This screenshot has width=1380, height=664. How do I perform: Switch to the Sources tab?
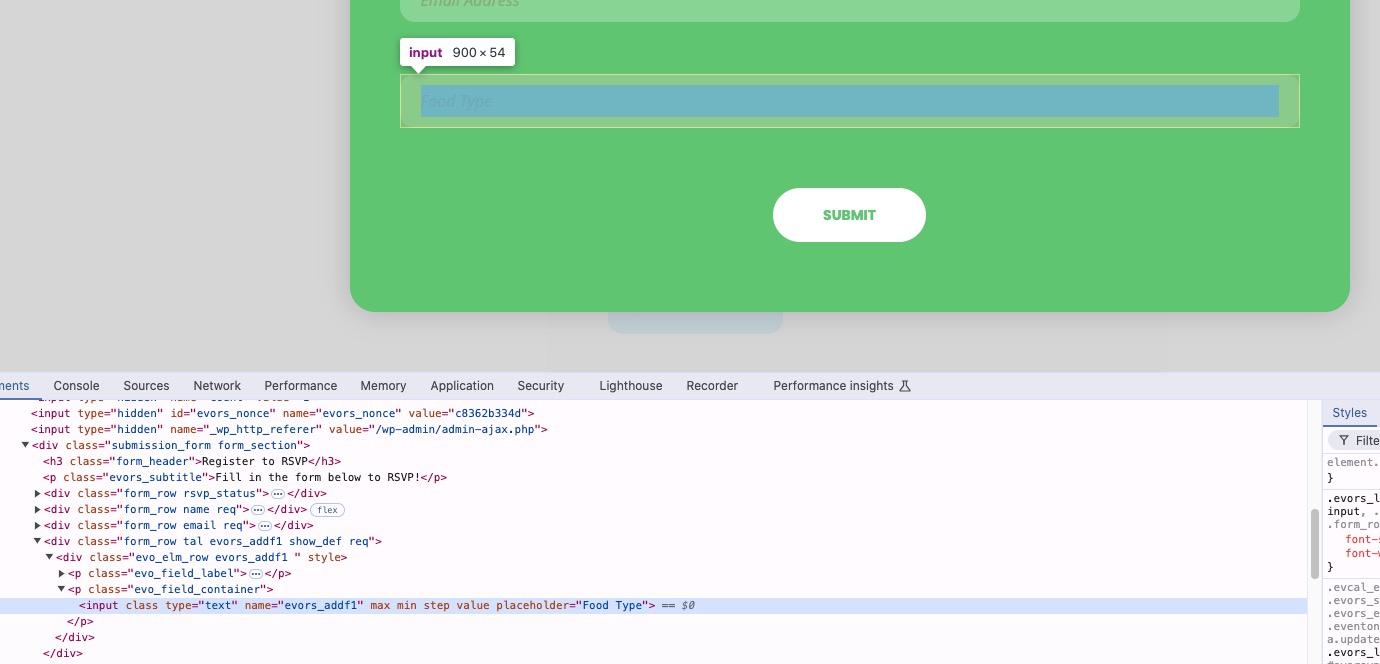click(x=146, y=386)
